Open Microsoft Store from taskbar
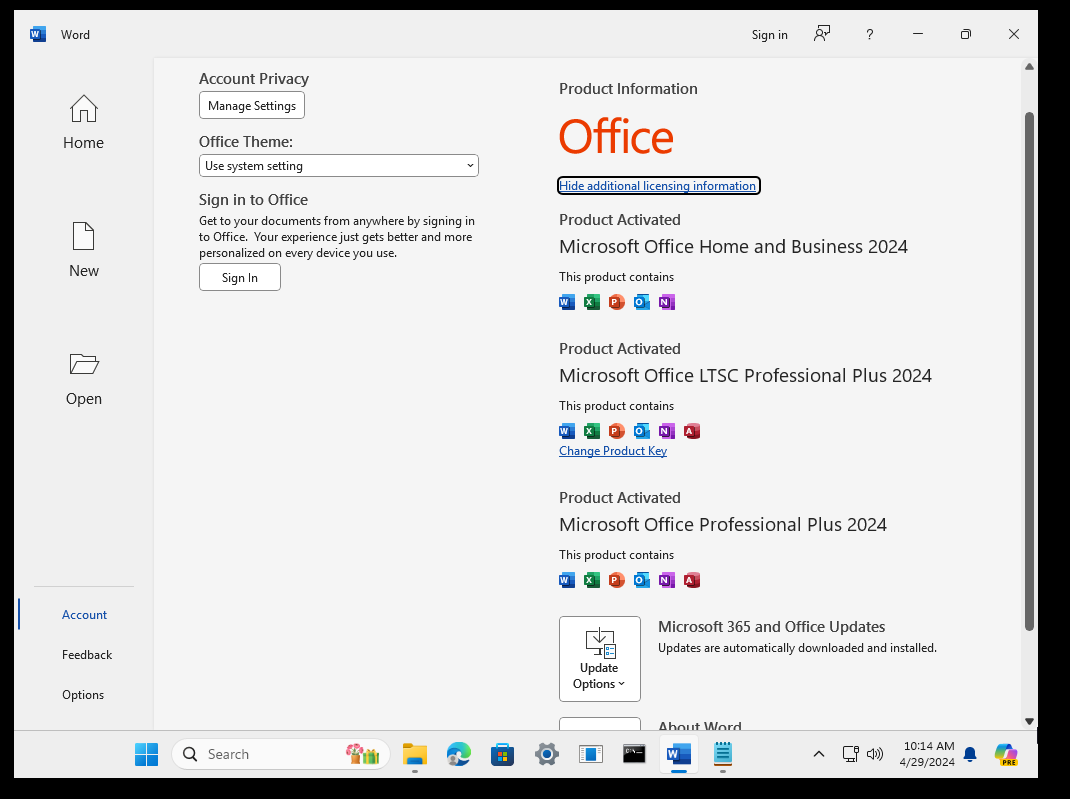 coord(502,754)
